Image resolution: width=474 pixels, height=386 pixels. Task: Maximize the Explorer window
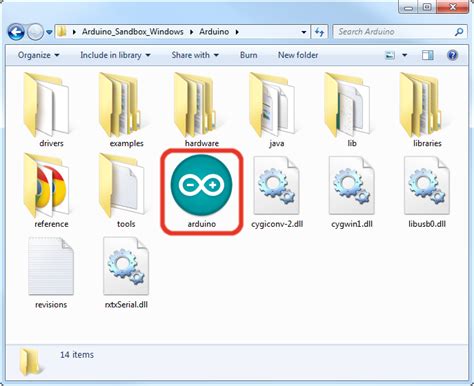(x=428, y=7)
